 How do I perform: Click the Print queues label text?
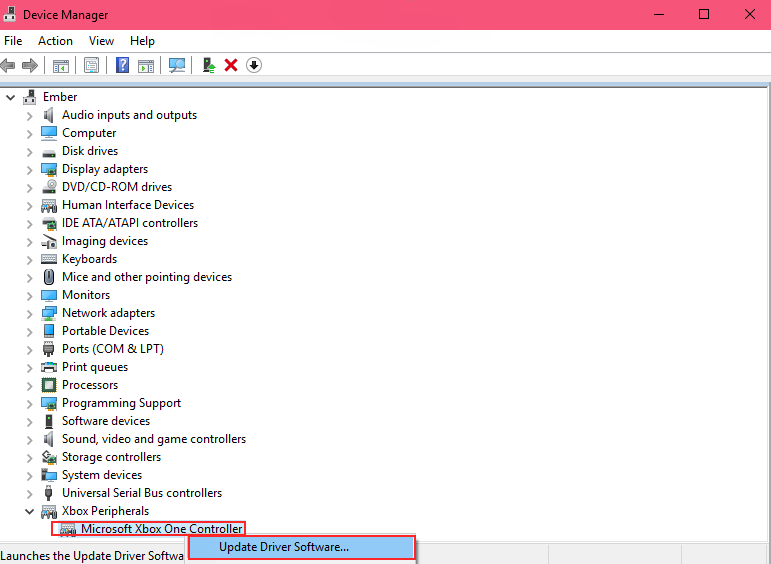(x=95, y=367)
